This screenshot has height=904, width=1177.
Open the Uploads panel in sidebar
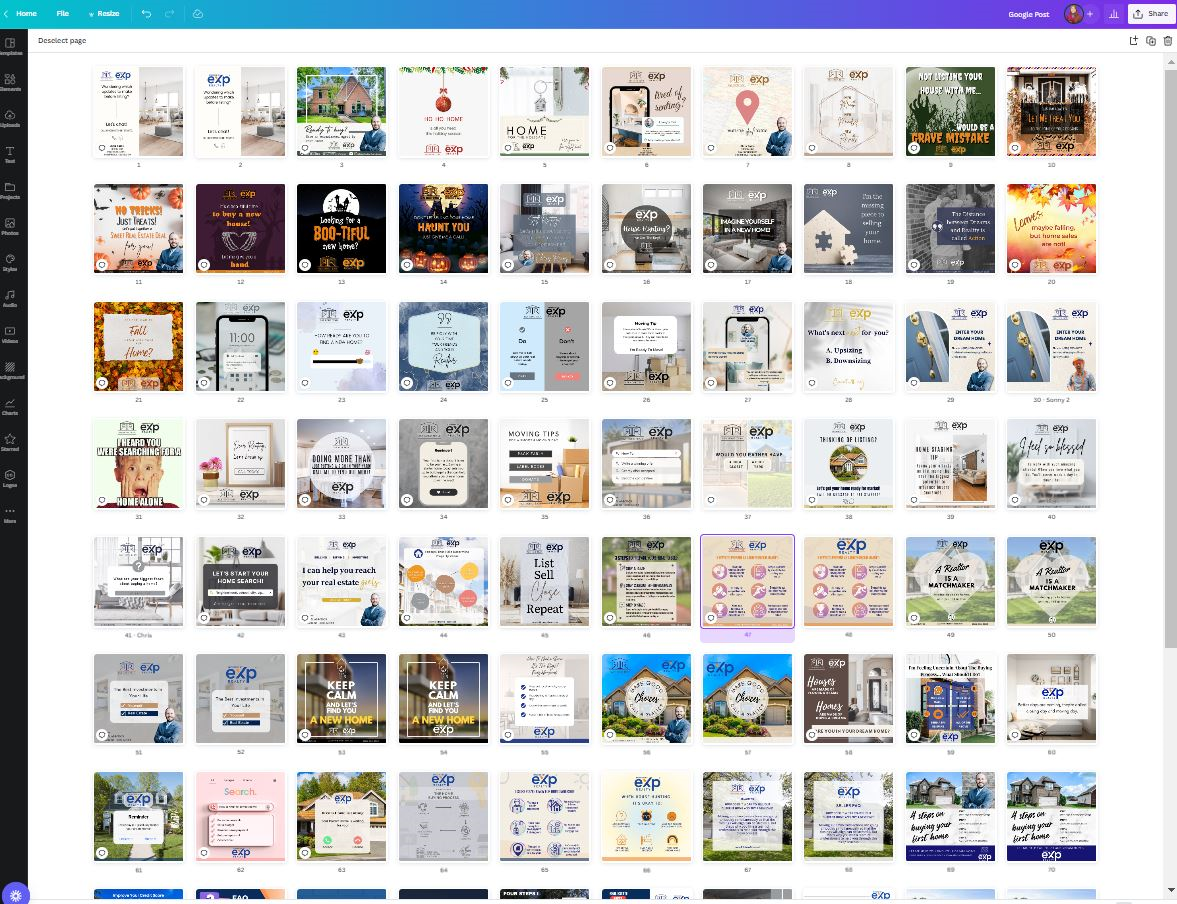point(10,119)
